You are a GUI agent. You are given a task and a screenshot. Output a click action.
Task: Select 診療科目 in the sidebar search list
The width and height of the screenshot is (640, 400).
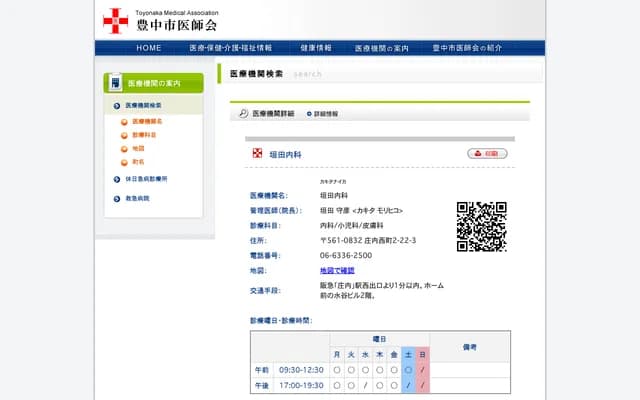point(144,134)
